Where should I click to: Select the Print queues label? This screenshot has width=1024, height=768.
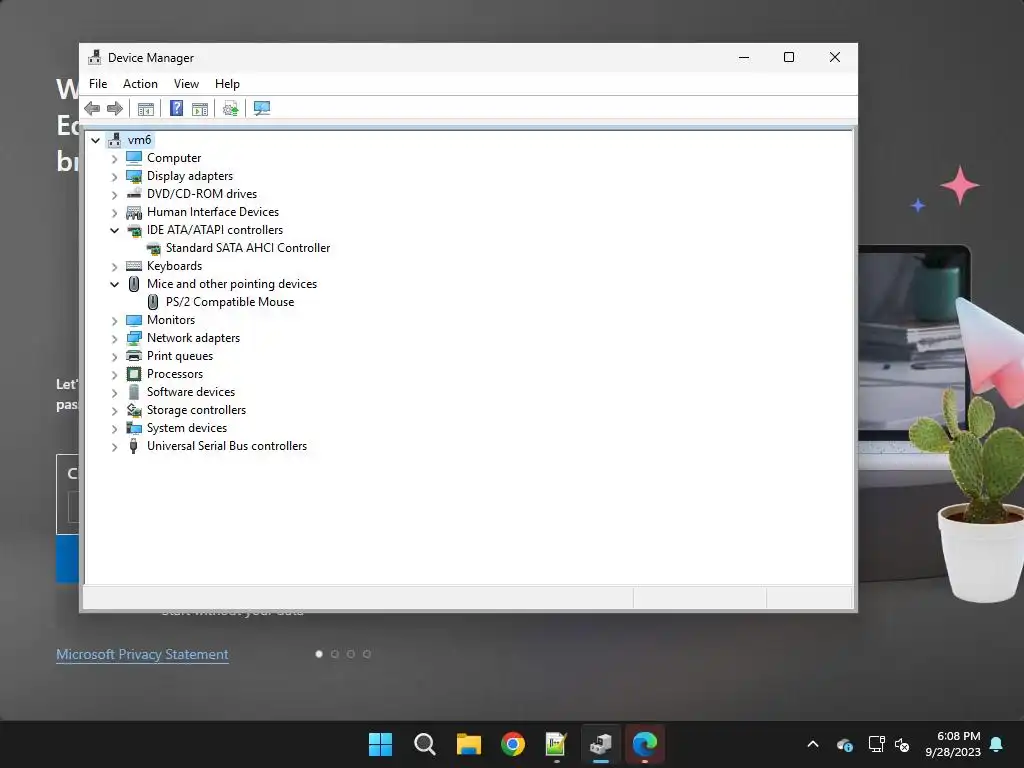pos(180,356)
